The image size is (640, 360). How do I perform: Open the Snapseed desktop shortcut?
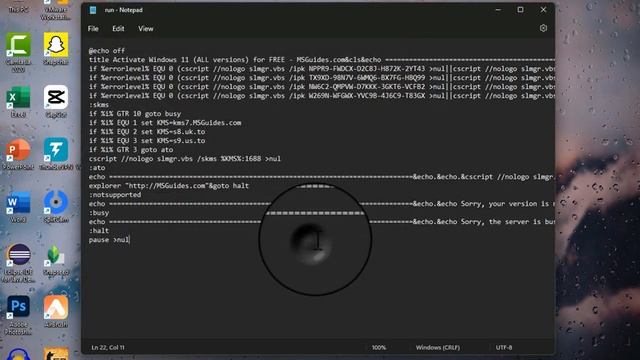[x=56, y=260]
